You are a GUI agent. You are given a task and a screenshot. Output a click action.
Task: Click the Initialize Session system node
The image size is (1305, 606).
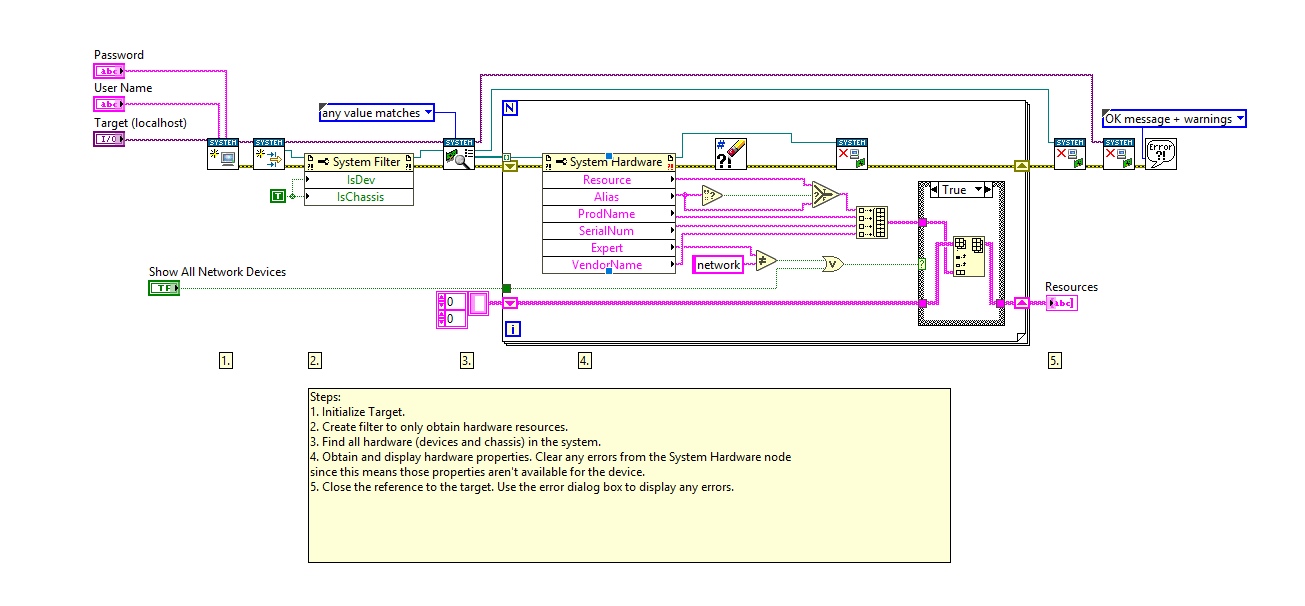(x=223, y=154)
